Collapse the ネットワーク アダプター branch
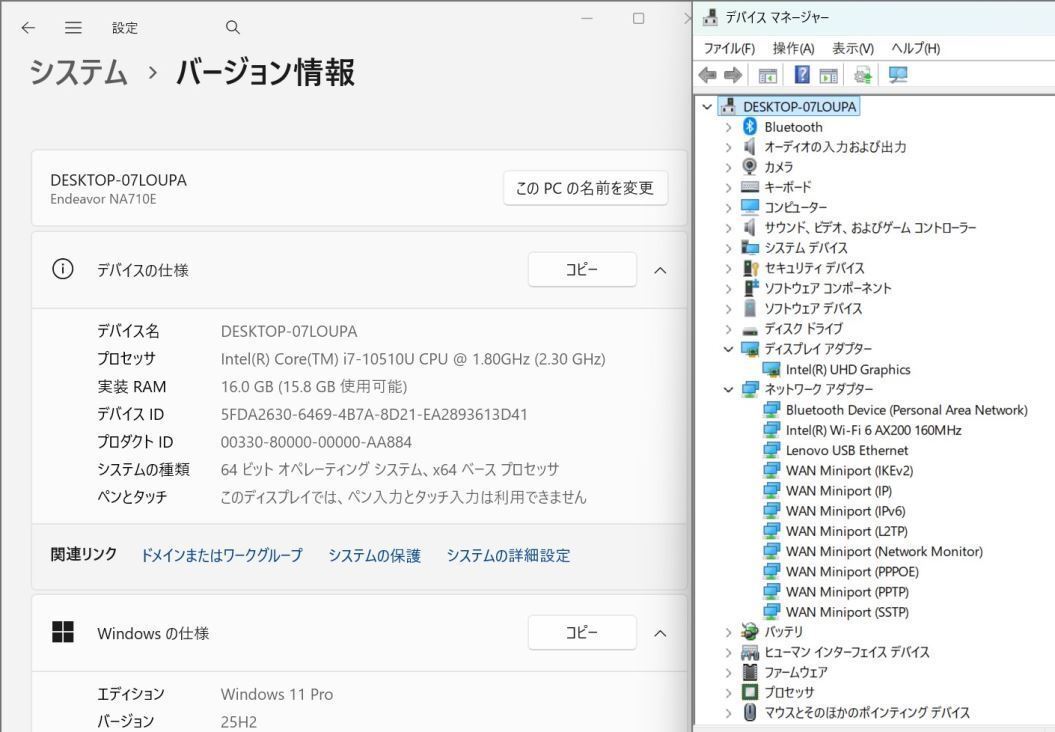This screenshot has width=1055, height=732. [x=728, y=389]
